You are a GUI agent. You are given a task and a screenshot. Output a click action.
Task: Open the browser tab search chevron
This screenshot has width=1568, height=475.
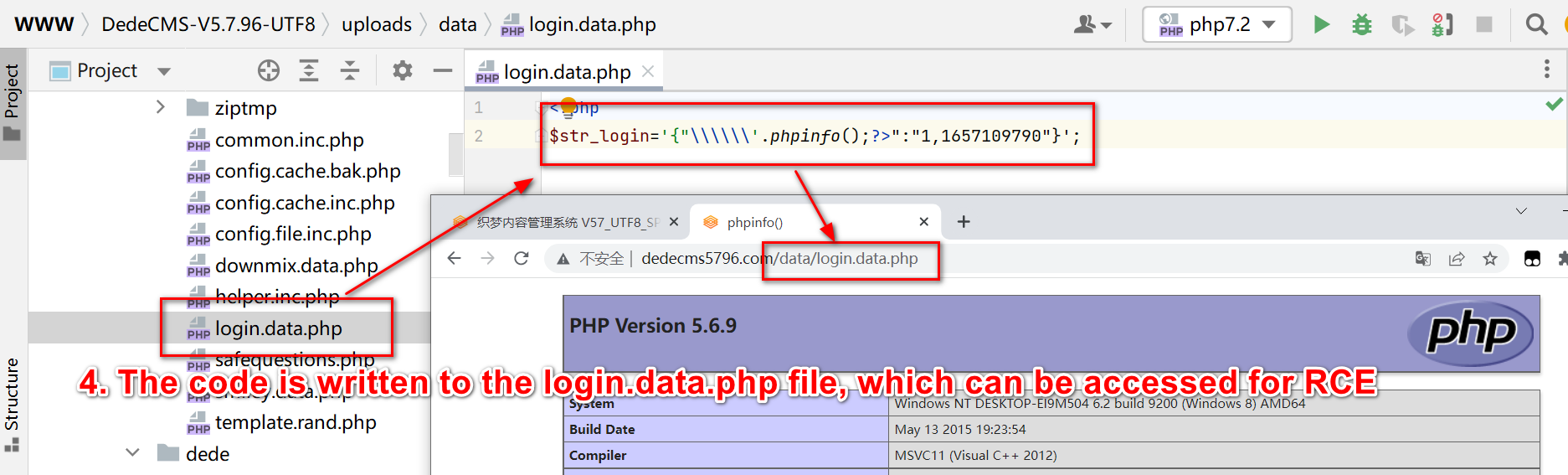[x=1521, y=211]
